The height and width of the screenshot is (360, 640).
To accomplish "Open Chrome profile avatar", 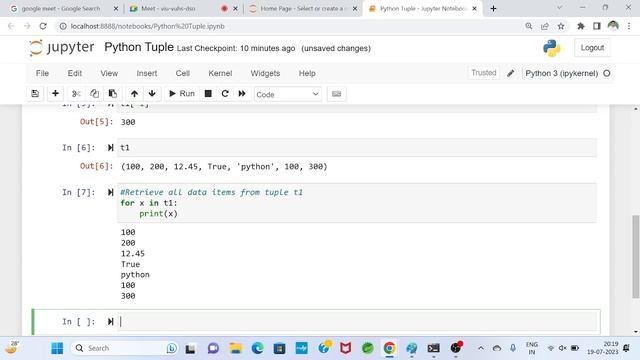I will tap(613, 26).
